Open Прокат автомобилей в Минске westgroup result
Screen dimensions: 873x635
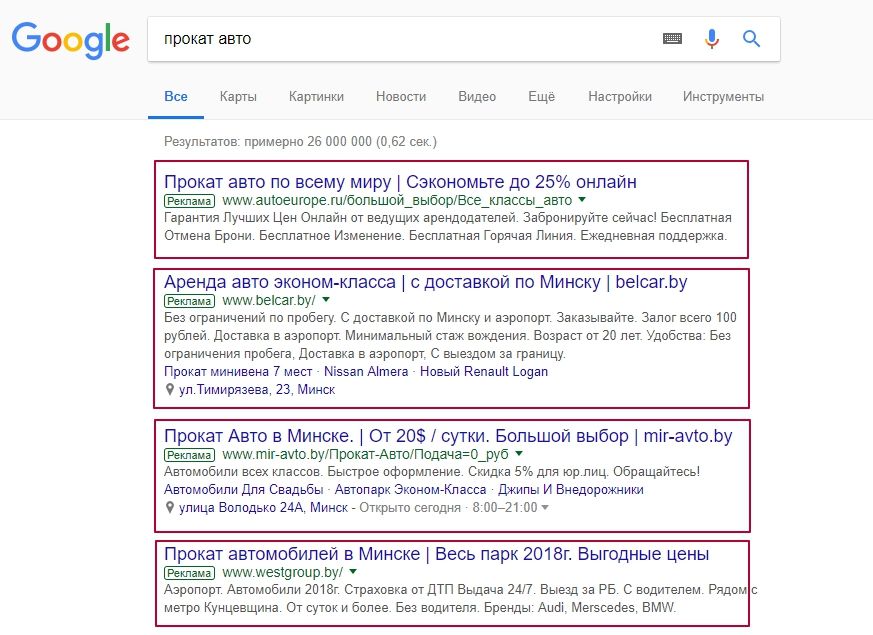point(436,553)
